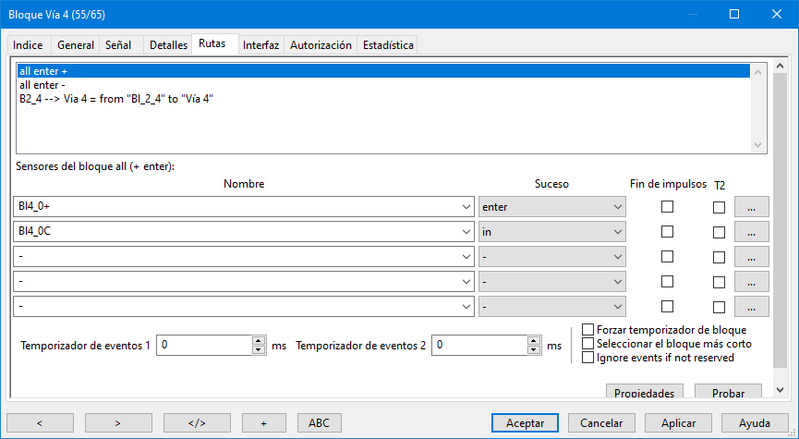Go to previous block with < button

coord(40,423)
